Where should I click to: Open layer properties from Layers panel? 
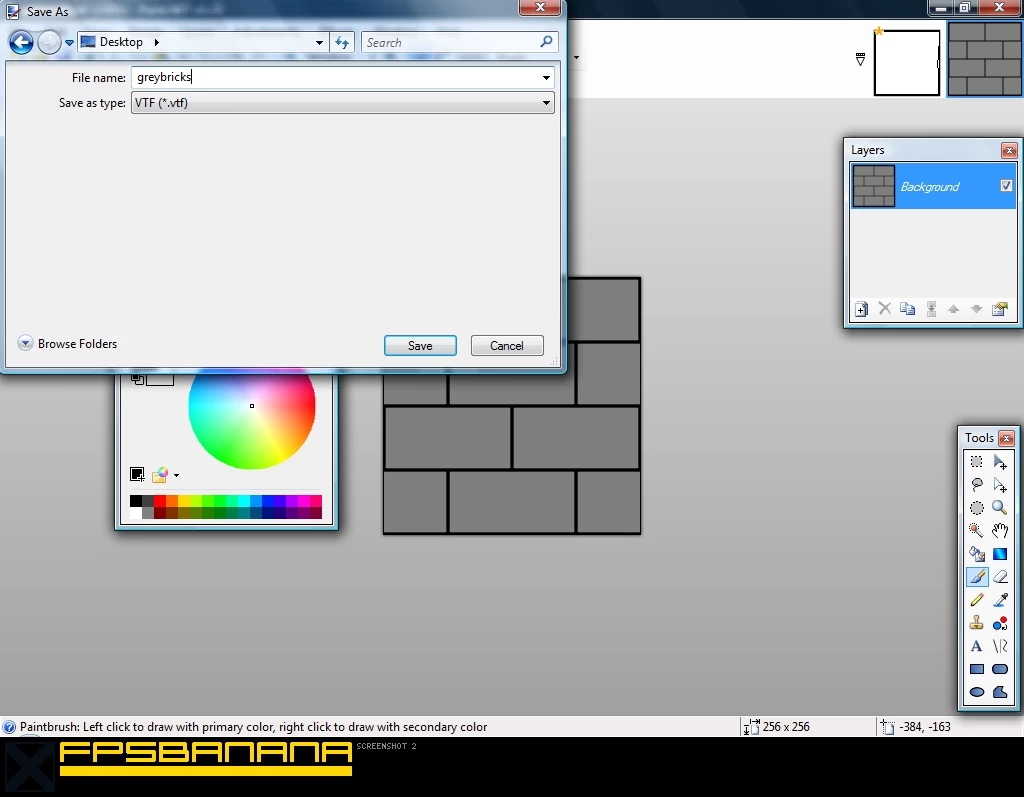(999, 309)
